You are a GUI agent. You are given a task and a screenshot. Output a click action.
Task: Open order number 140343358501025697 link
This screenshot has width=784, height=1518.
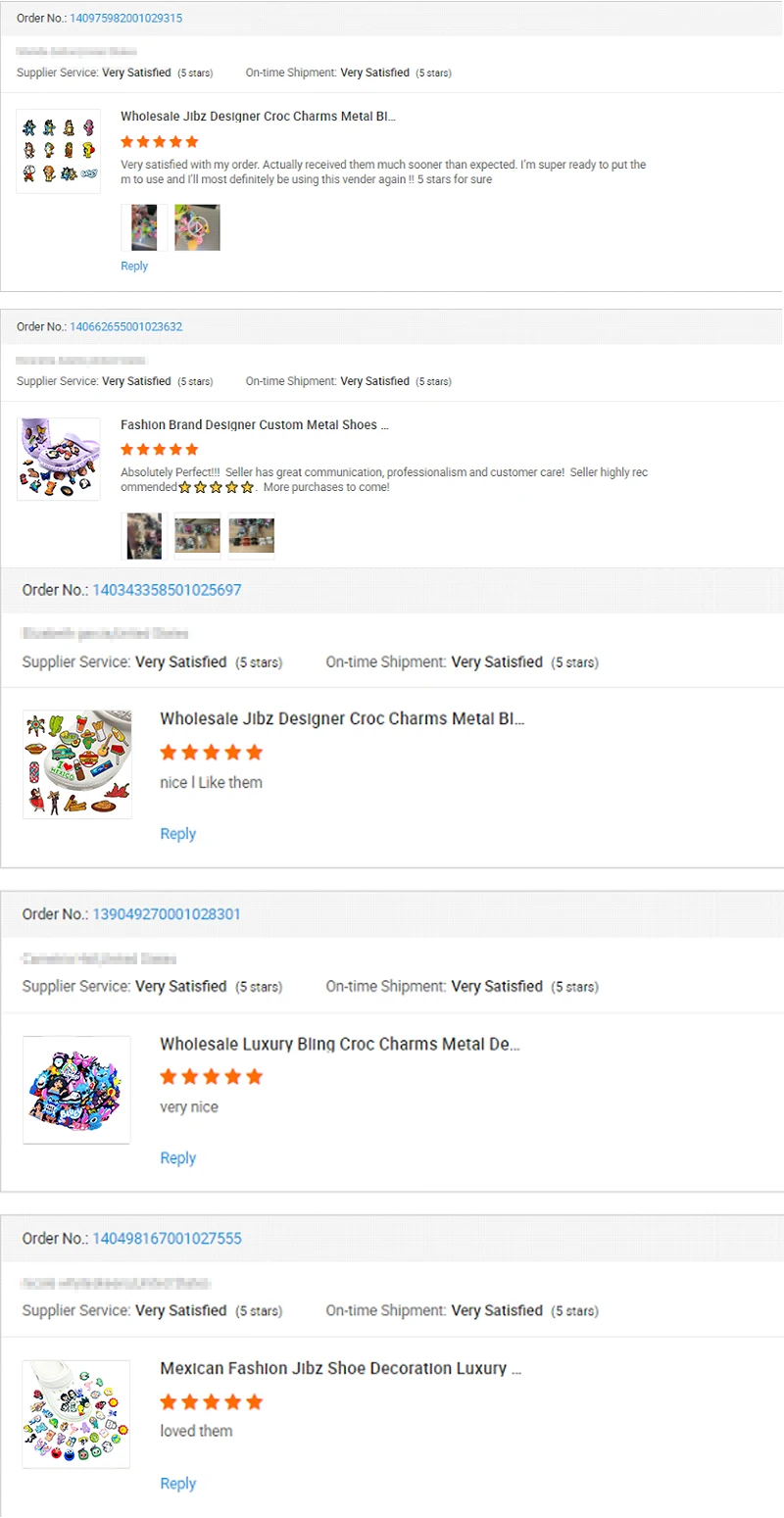click(167, 590)
